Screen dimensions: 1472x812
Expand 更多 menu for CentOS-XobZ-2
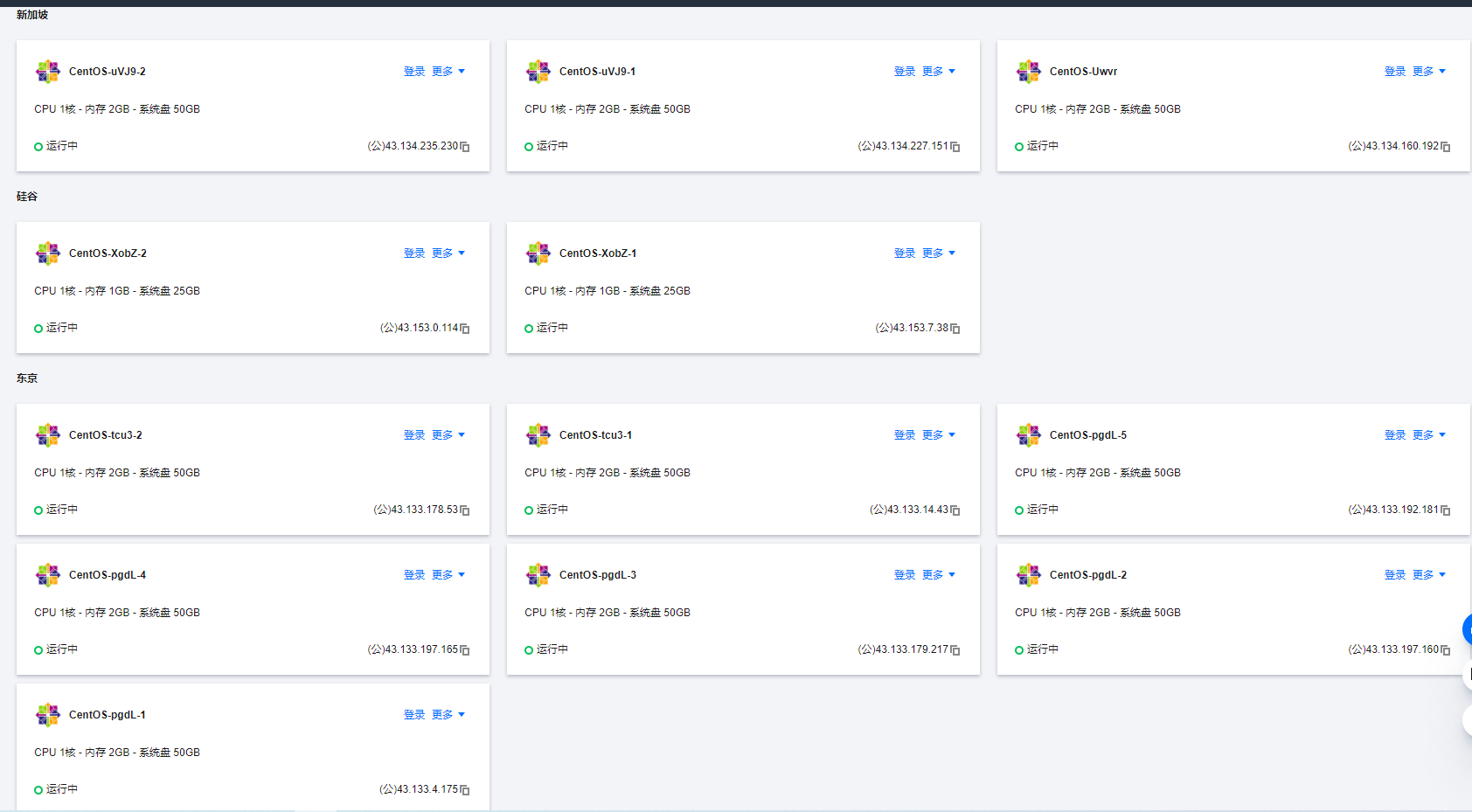[448, 253]
